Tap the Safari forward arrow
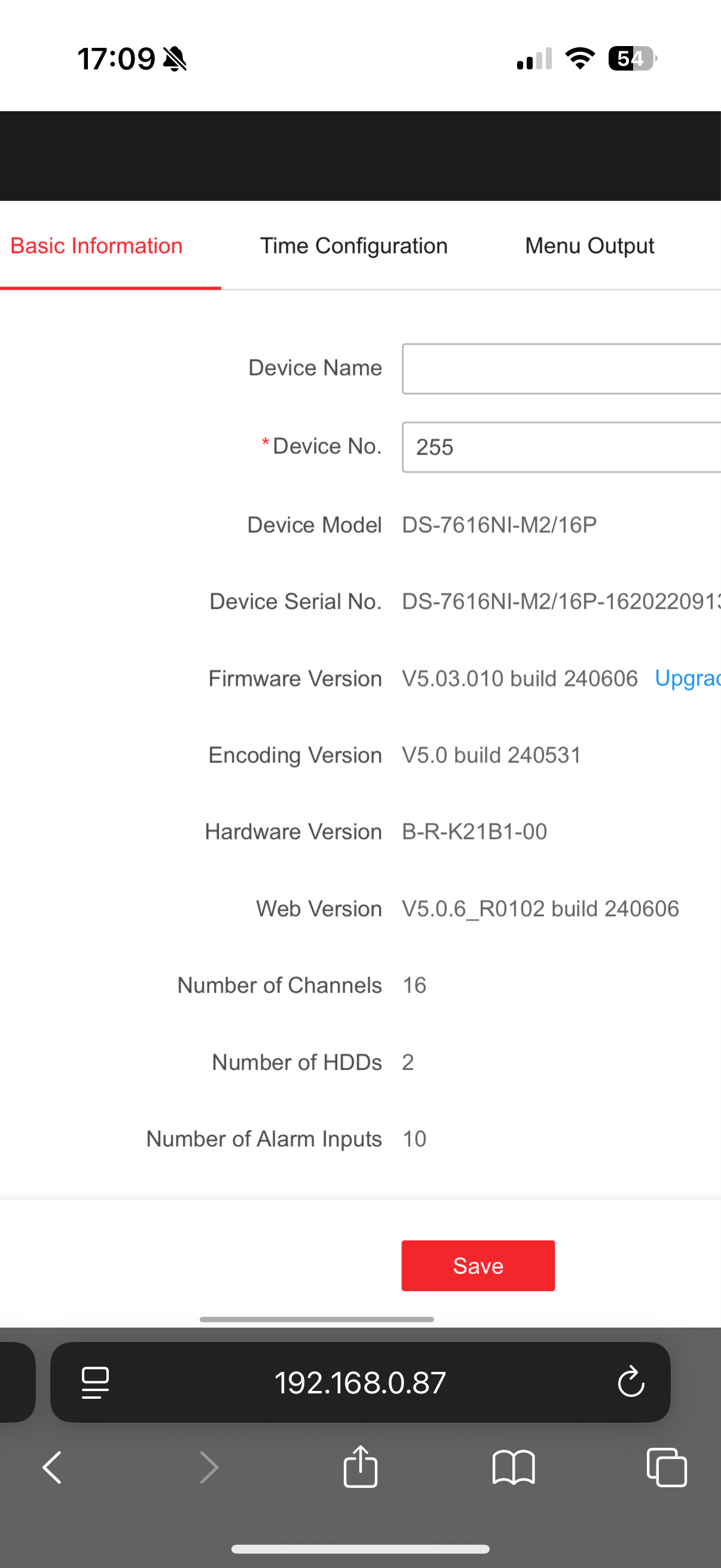 (x=209, y=1468)
